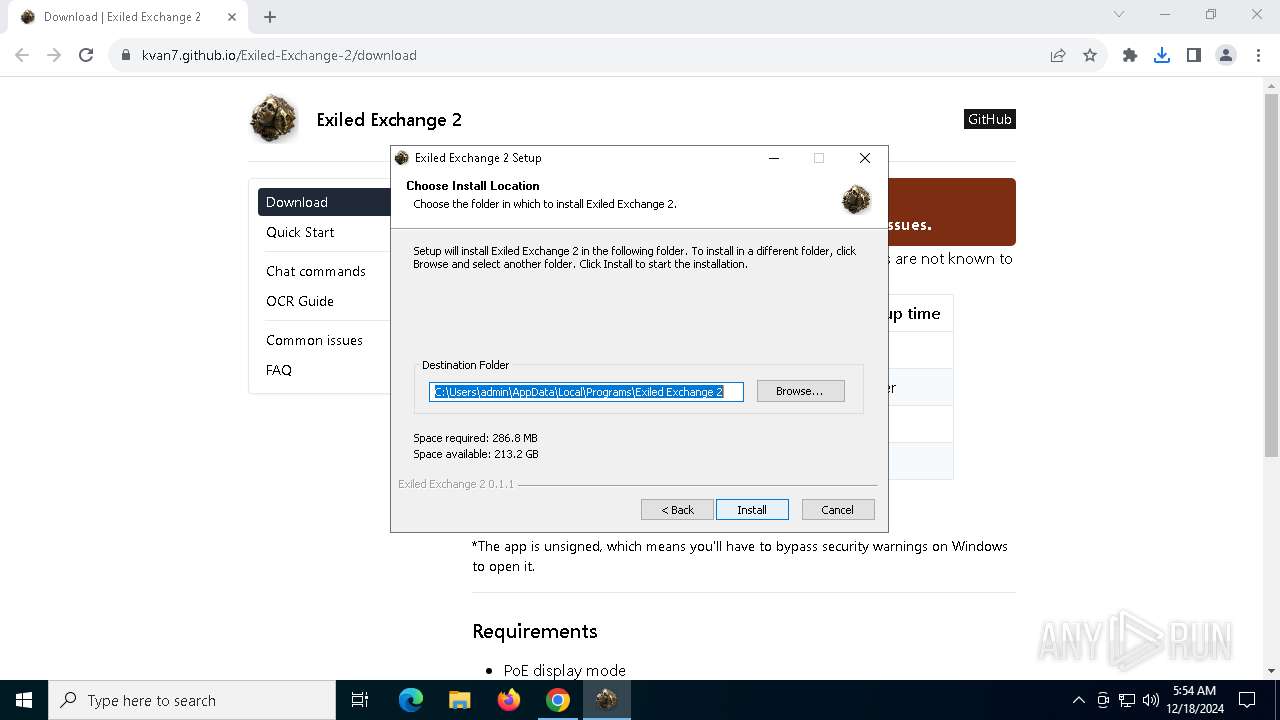Launch Firefox from taskbar
The height and width of the screenshot is (720, 1280).
pyautogui.click(x=509, y=700)
